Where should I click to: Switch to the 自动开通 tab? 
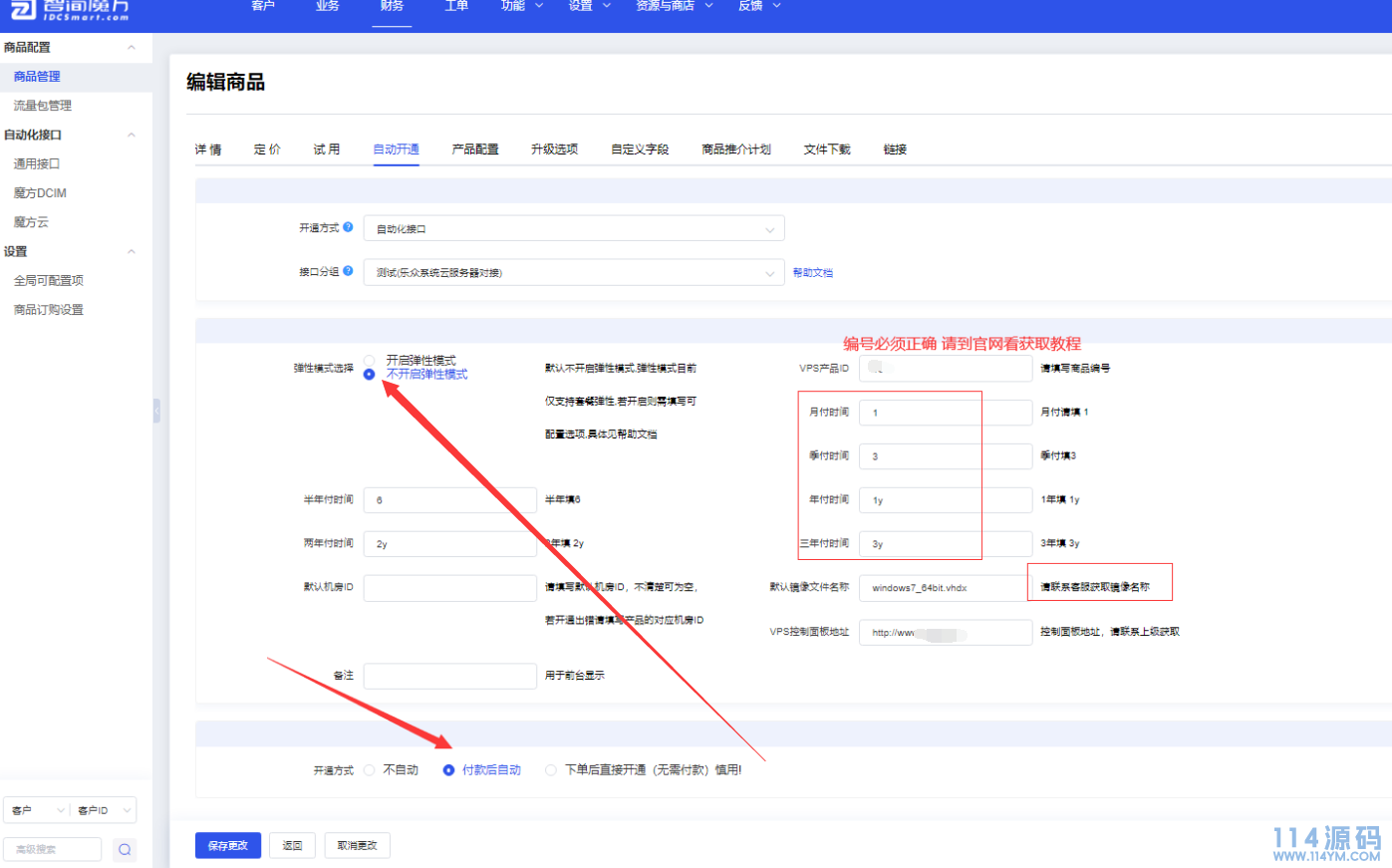396,149
